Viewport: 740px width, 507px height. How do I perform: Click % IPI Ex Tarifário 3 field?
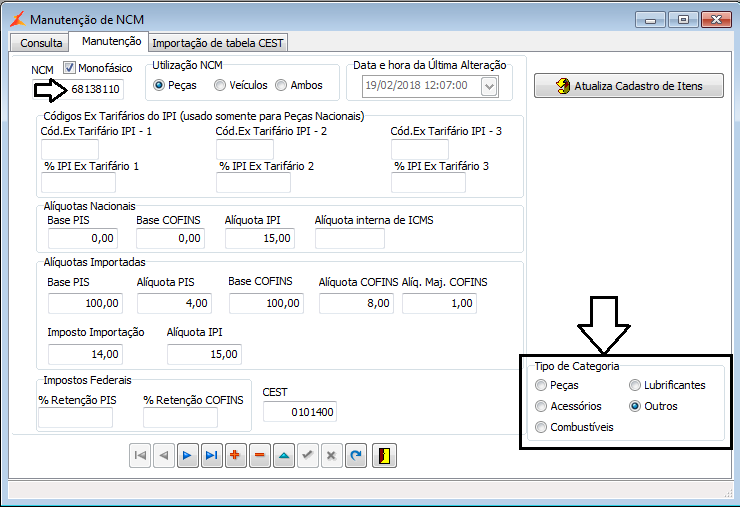[x=429, y=182]
